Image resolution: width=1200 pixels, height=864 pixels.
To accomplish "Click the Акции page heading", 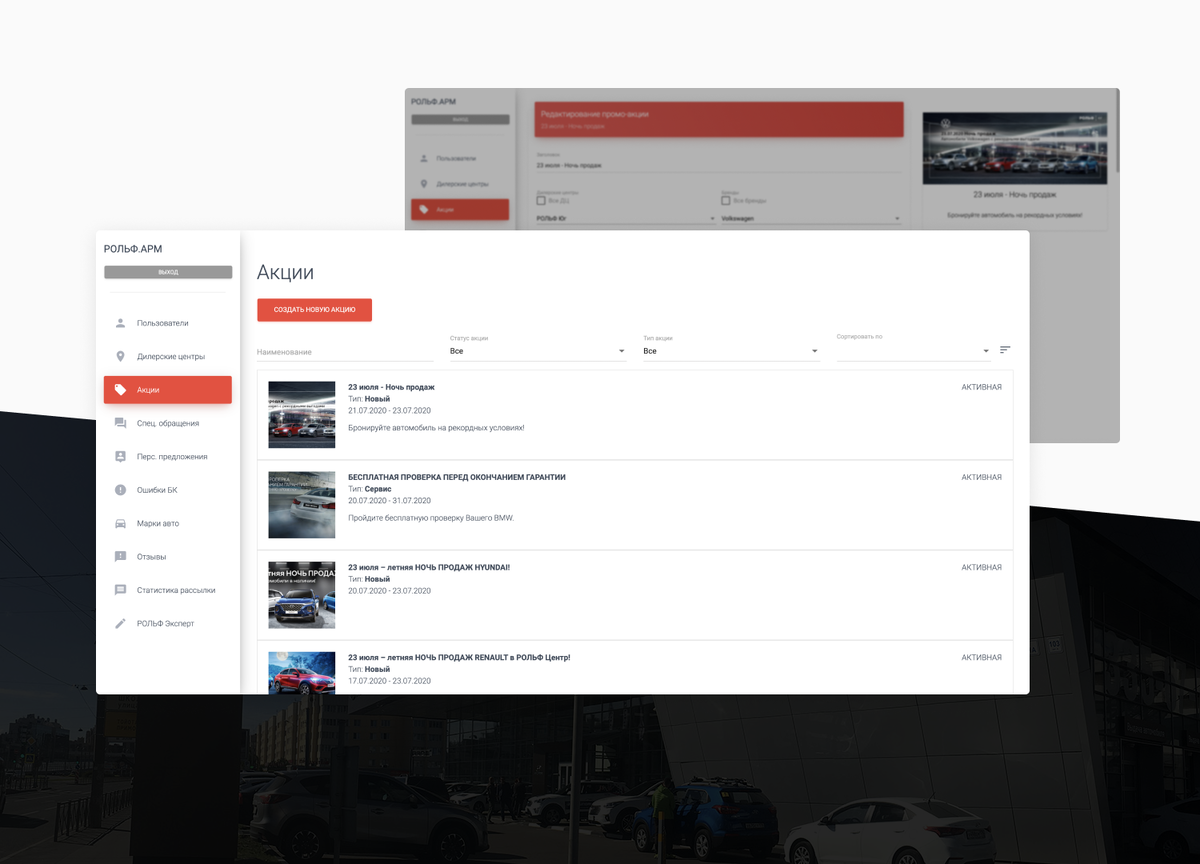I will (x=285, y=272).
